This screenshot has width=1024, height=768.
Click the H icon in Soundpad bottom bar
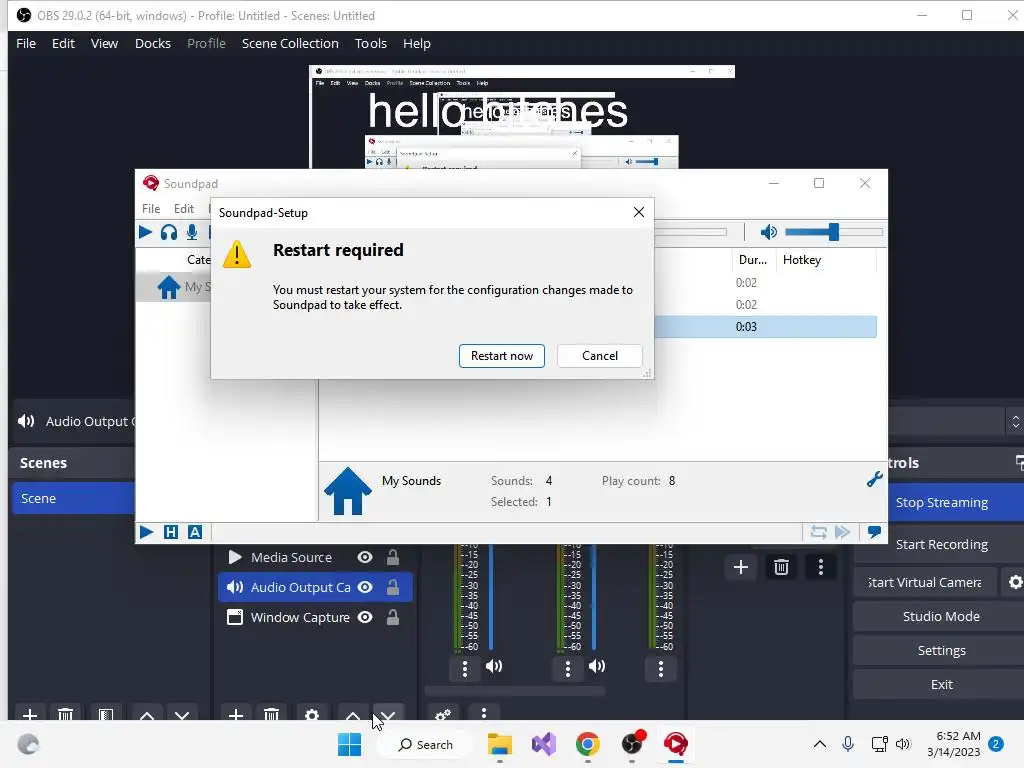click(170, 532)
